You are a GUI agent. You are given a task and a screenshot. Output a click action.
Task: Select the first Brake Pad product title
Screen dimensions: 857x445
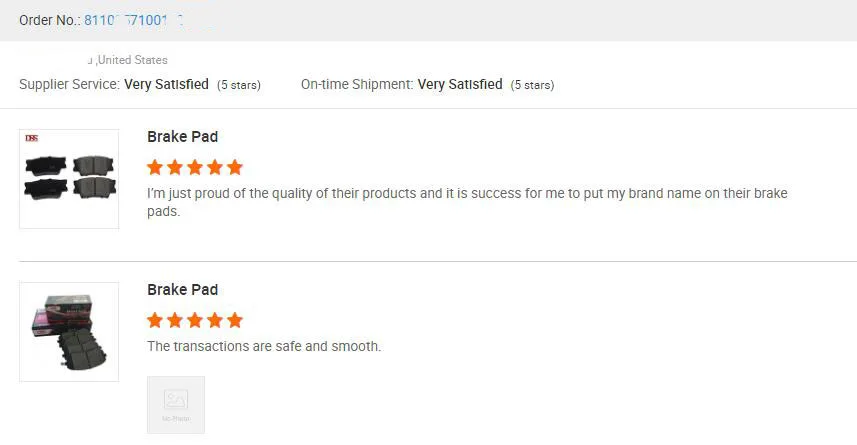182,137
